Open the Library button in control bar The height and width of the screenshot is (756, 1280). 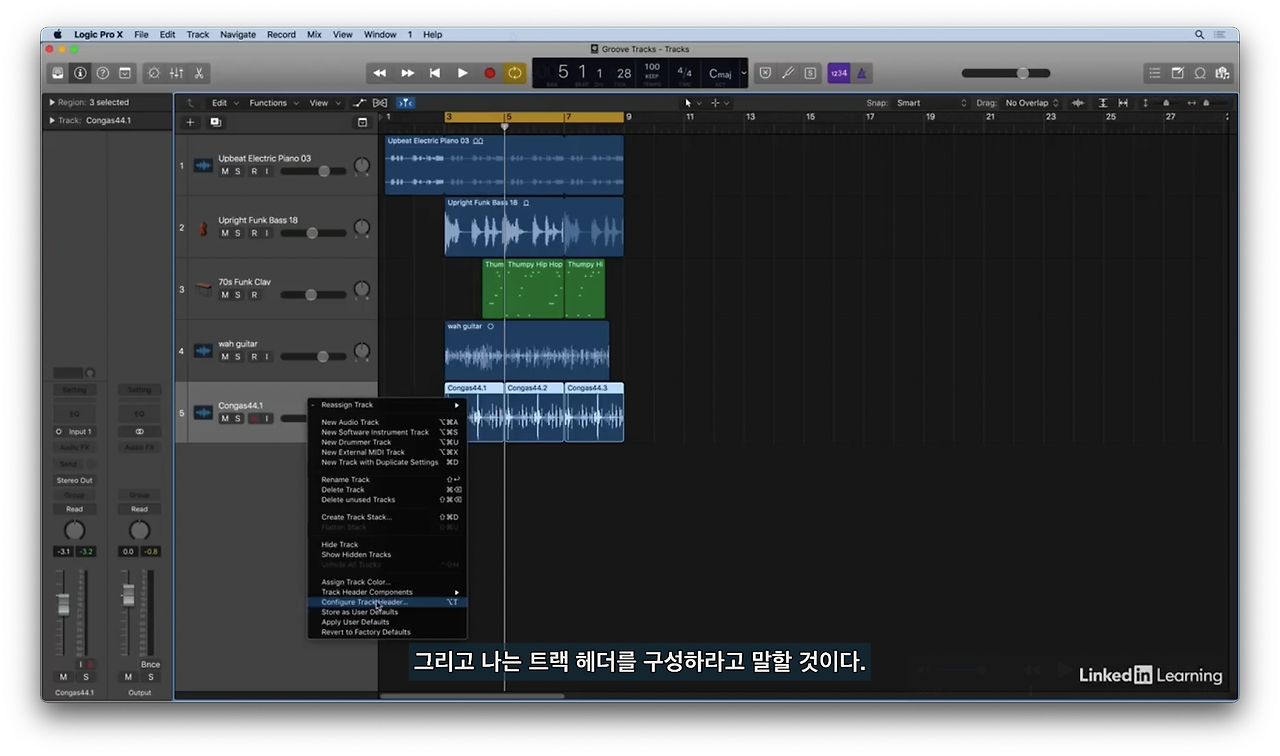pos(58,73)
